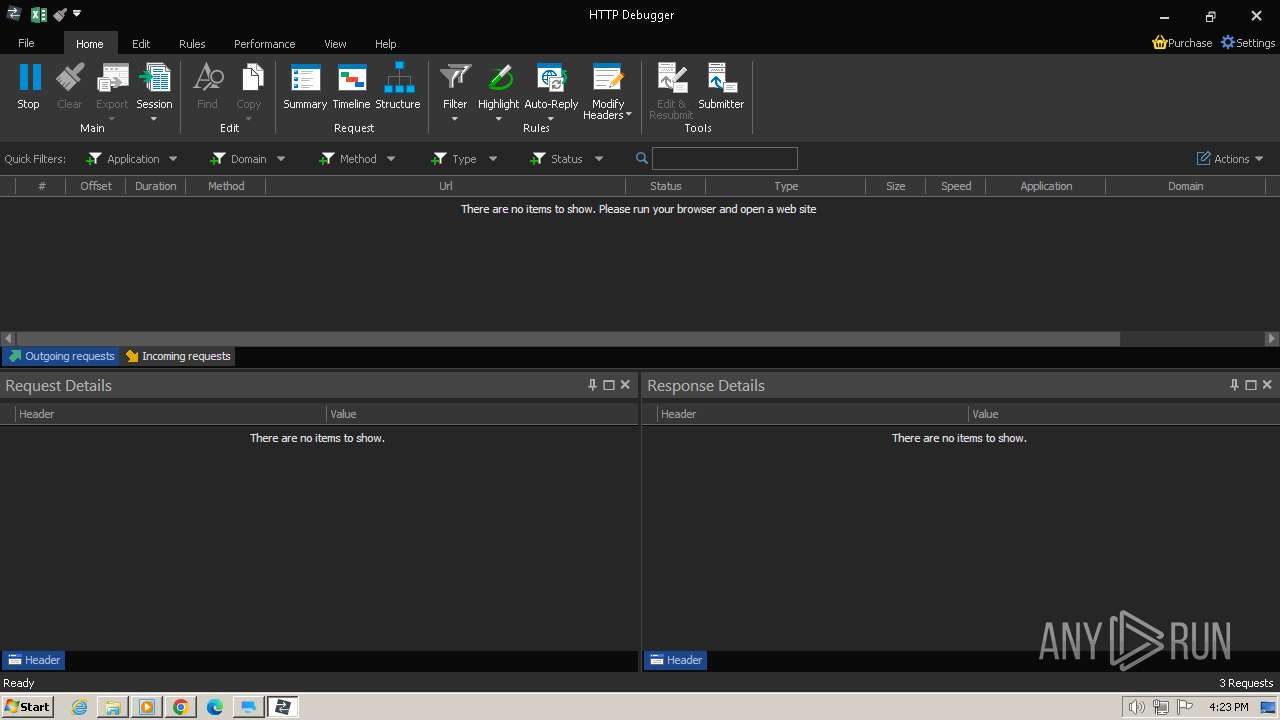Screen dimensions: 1280x720
Task: Sort by the Application column header
Action: [x=1046, y=186]
